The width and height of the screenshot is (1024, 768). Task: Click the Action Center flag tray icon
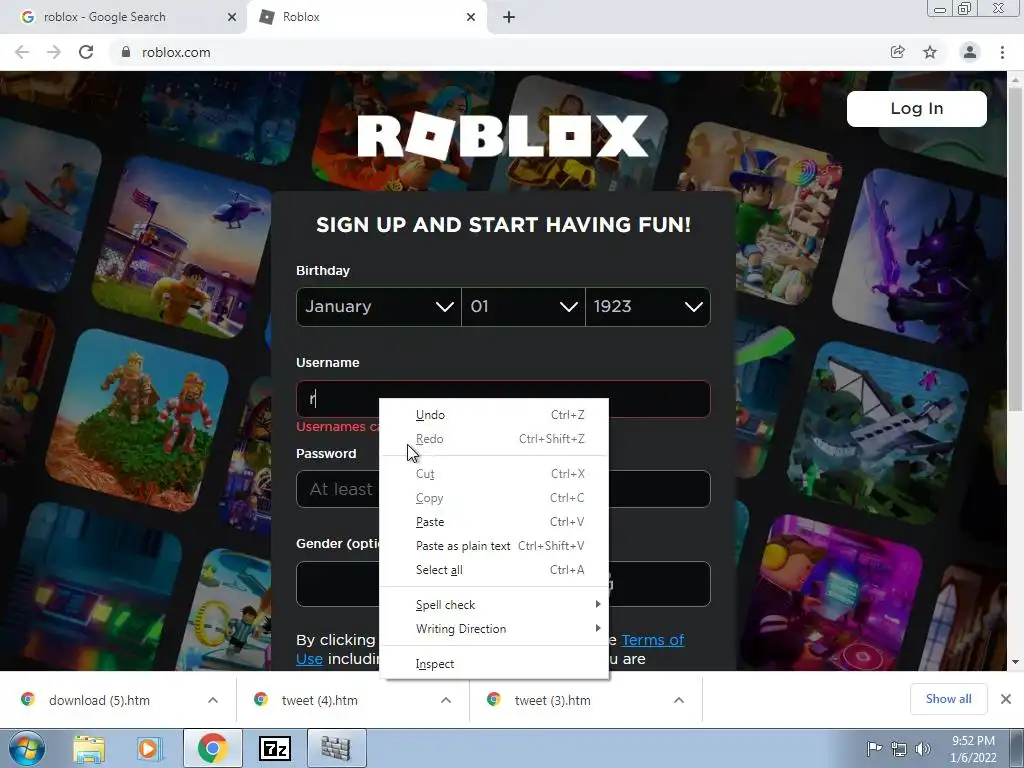pyautogui.click(x=874, y=748)
